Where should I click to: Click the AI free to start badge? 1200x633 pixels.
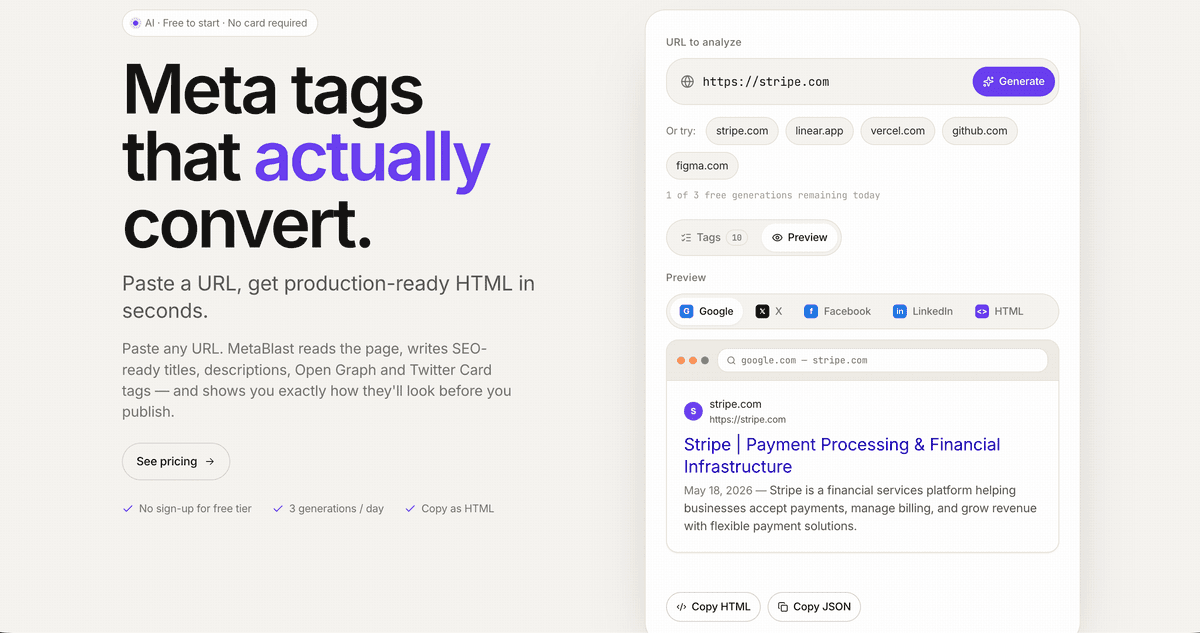[x=220, y=23]
